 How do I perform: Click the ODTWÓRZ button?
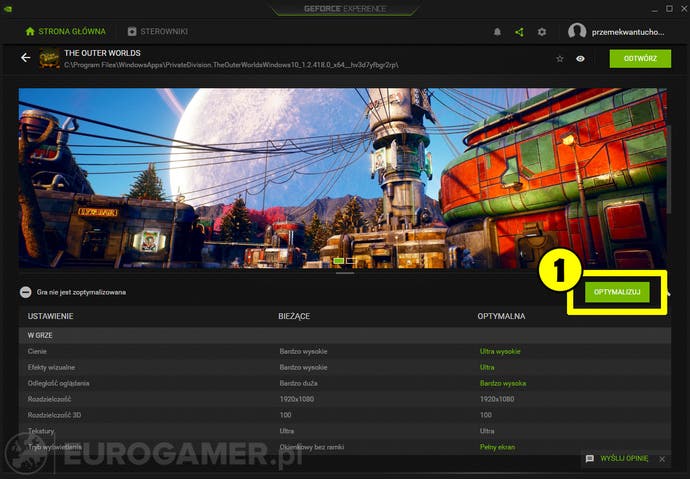coord(640,59)
